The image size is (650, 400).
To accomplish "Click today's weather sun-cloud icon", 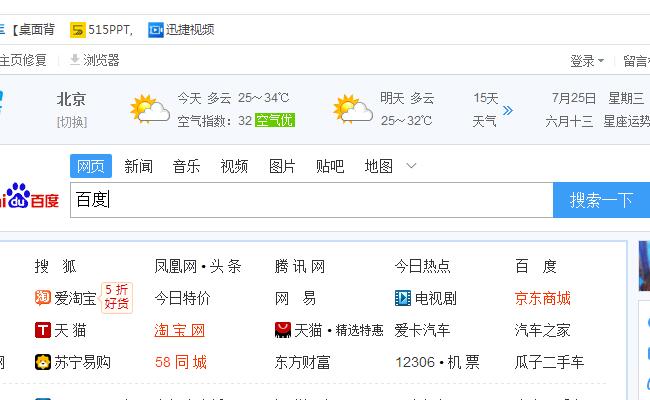I will [150, 109].
